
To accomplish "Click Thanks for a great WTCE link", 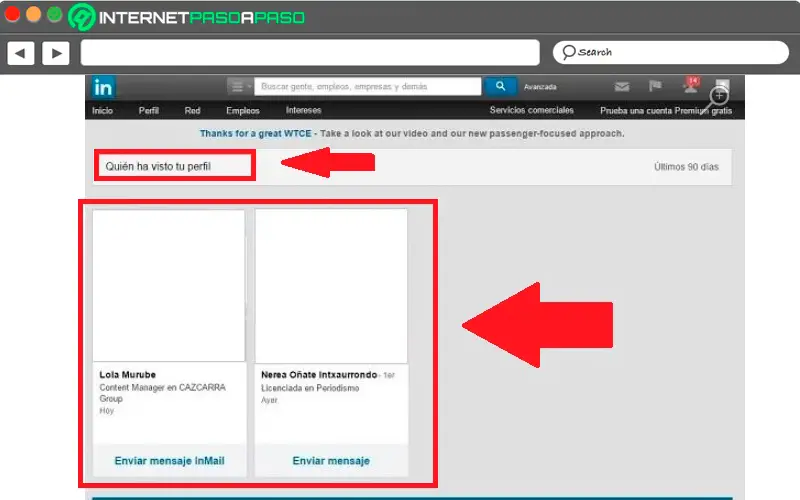I will (x=256, y=133).
